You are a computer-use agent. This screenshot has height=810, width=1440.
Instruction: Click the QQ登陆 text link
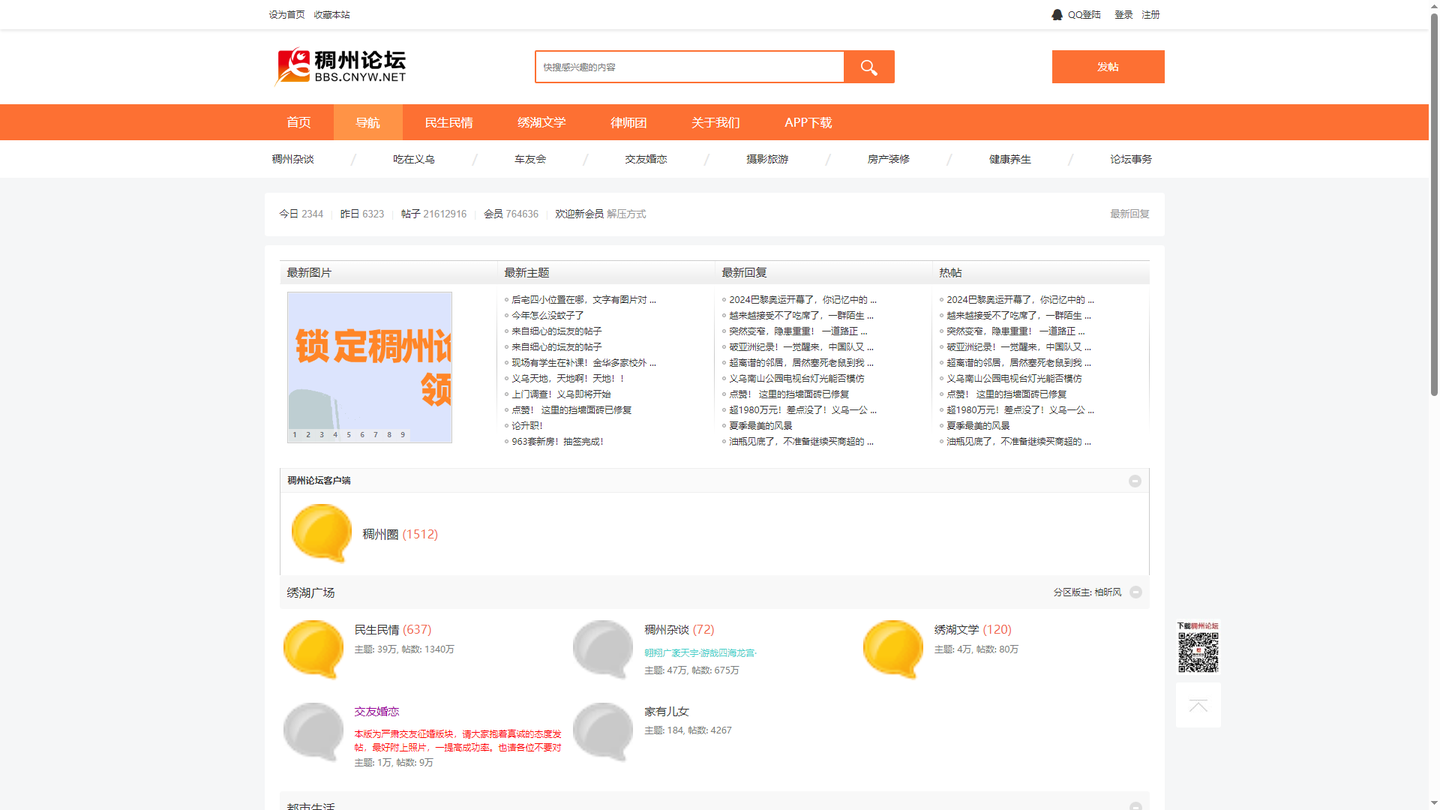click(1084, 15)
